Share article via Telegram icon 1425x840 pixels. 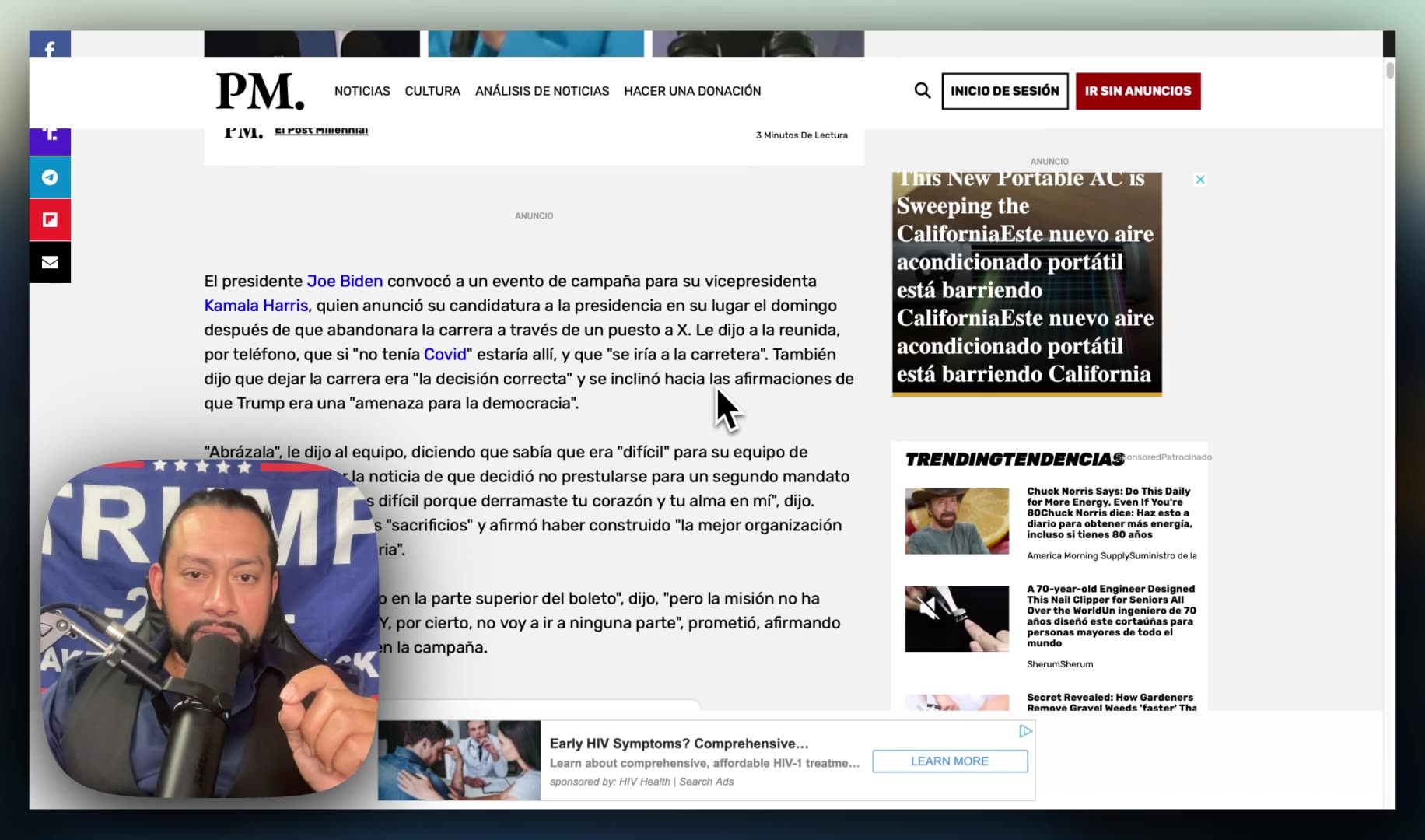50,177
